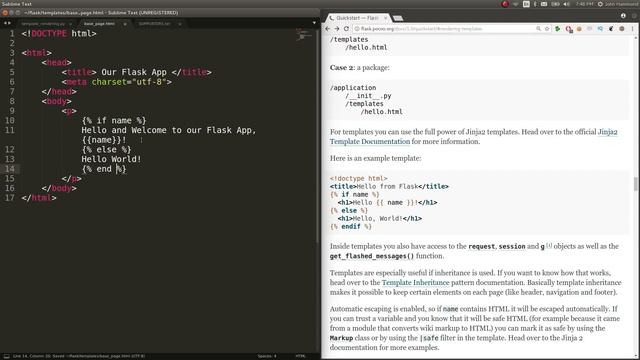The image size is (640, 360).
Task: Switch to the first Sublime Text tab
Action: click(x=43, y=24)
